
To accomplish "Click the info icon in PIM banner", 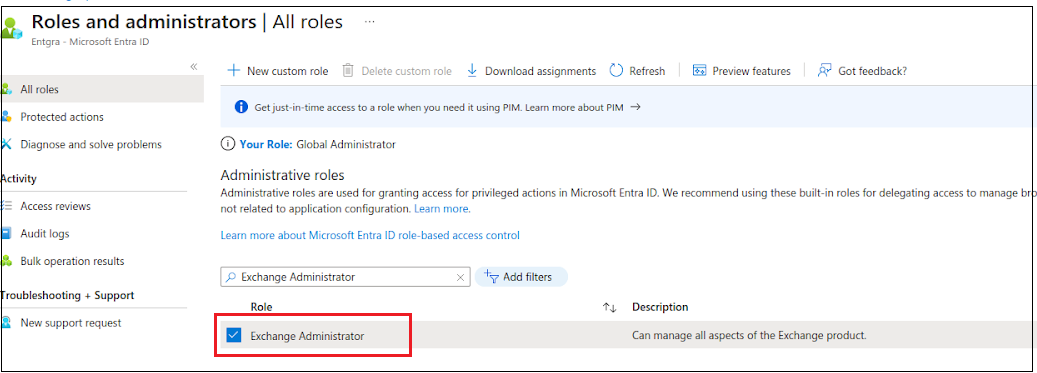I will [x=241, y=106].
